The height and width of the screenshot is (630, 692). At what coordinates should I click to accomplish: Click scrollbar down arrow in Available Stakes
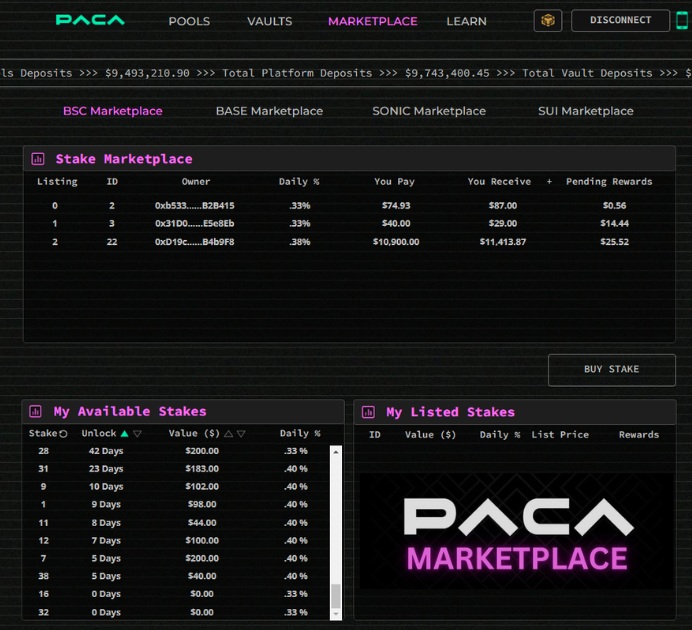point(336,614)
